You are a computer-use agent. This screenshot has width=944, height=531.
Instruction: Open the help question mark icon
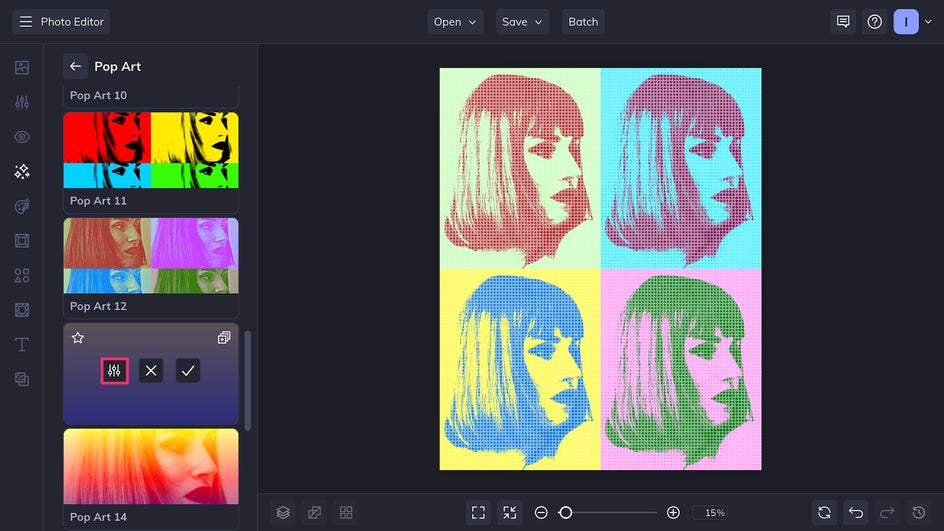coord(875,22)
